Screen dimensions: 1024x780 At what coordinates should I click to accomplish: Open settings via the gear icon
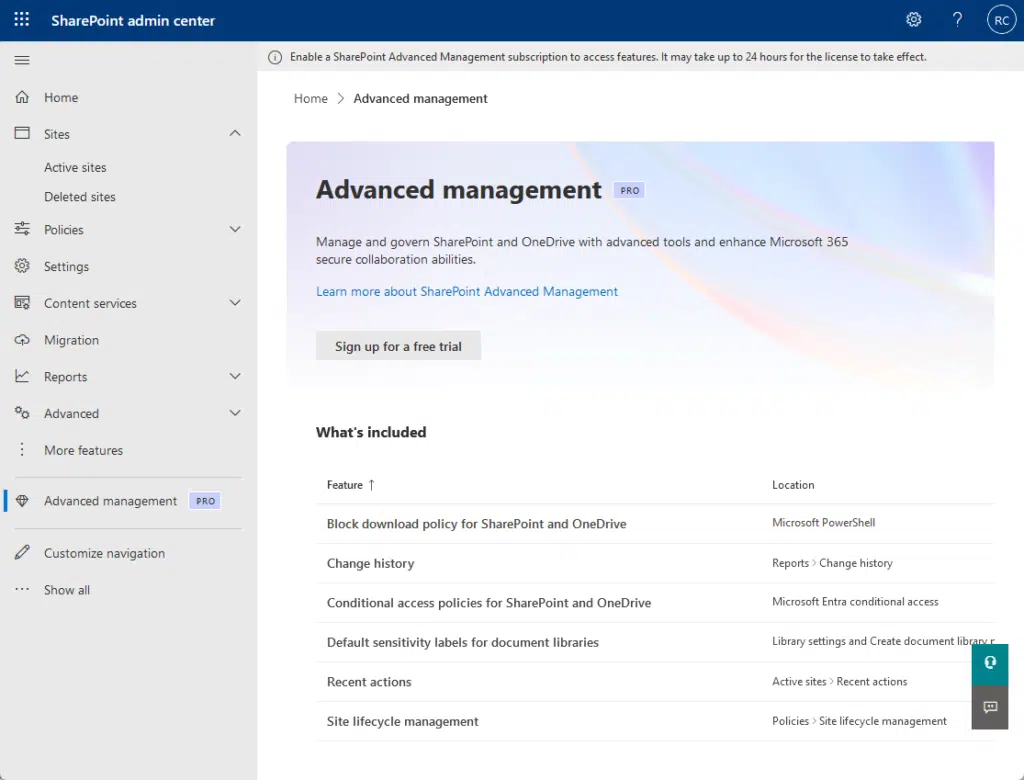coord(913,19)
